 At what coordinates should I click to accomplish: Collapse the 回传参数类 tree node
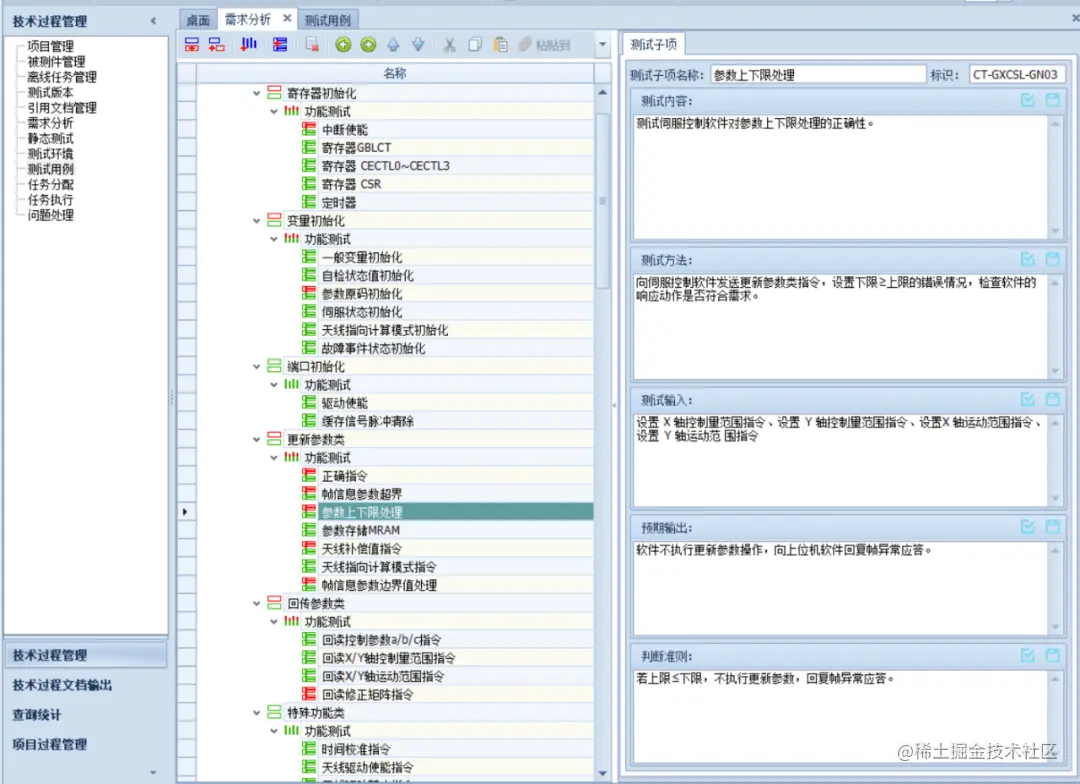click(256, 604)
